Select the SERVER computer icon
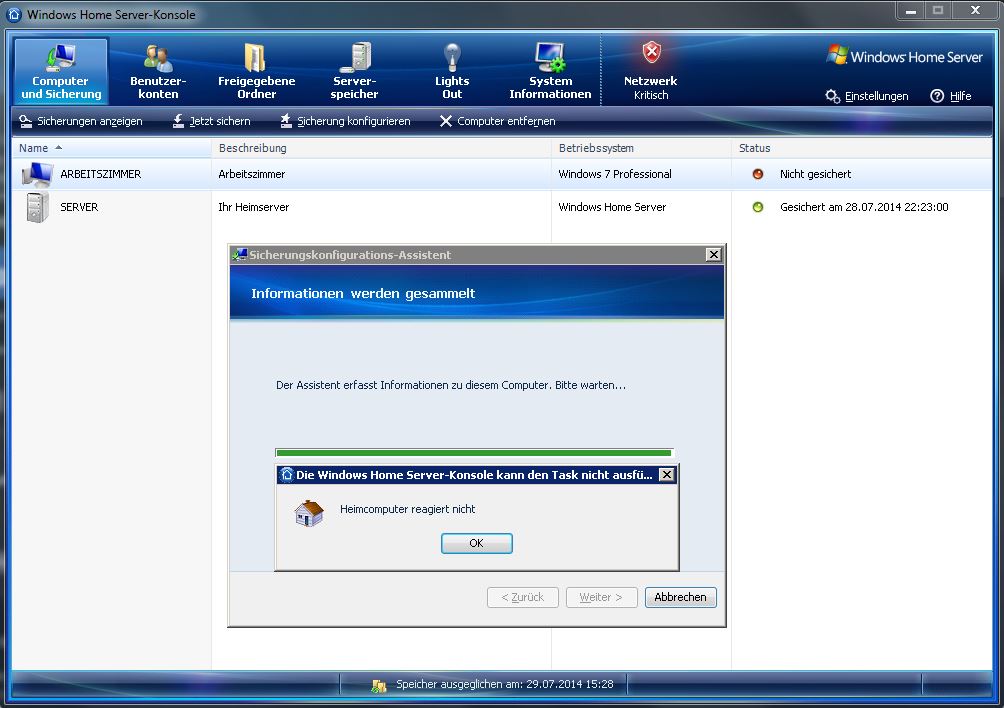 [37, 207]
